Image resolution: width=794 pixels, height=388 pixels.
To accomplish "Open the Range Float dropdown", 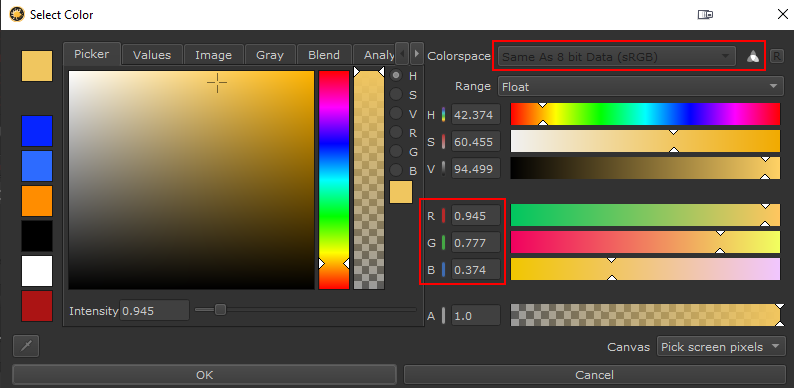I will (641, 87).
